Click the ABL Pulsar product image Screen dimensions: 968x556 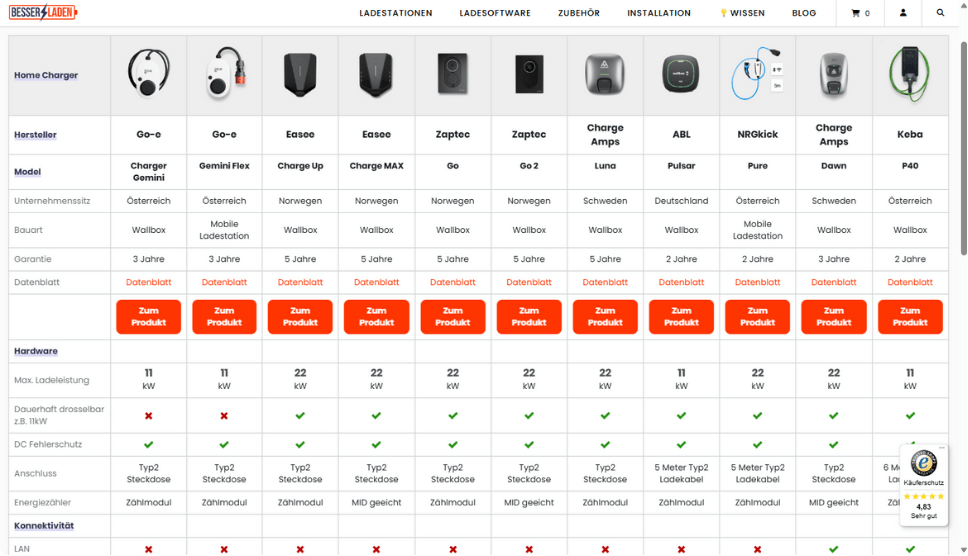coord(681,73)
